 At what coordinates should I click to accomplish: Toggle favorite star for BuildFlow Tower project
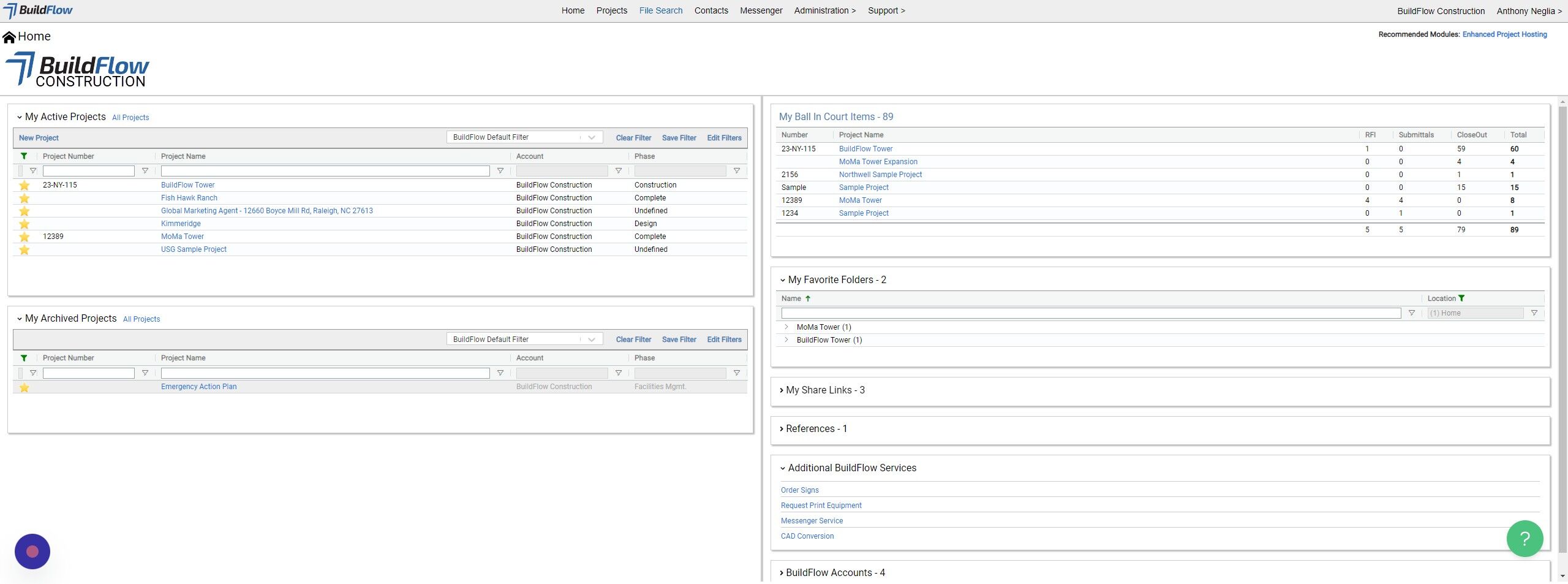point(24,185)
